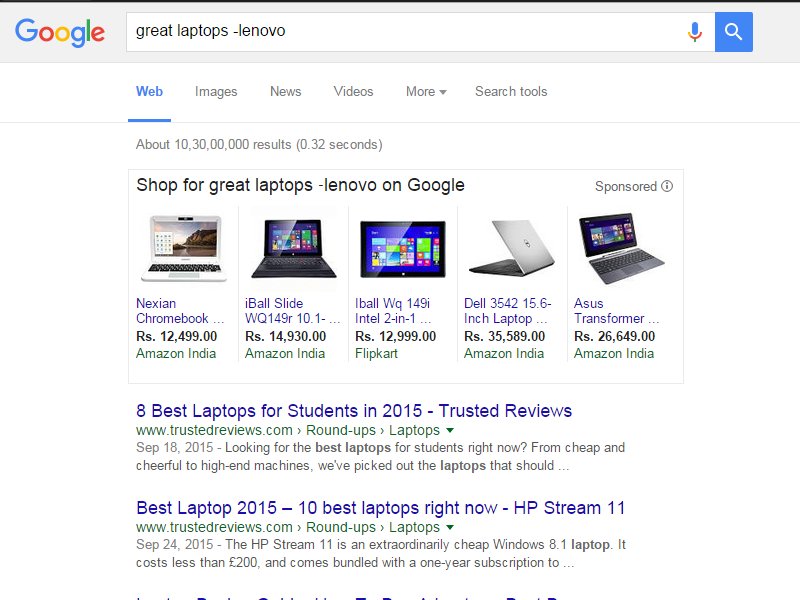Open the iBall Slide WQ149r product image

pyautogui.click(x=294, y=248)
